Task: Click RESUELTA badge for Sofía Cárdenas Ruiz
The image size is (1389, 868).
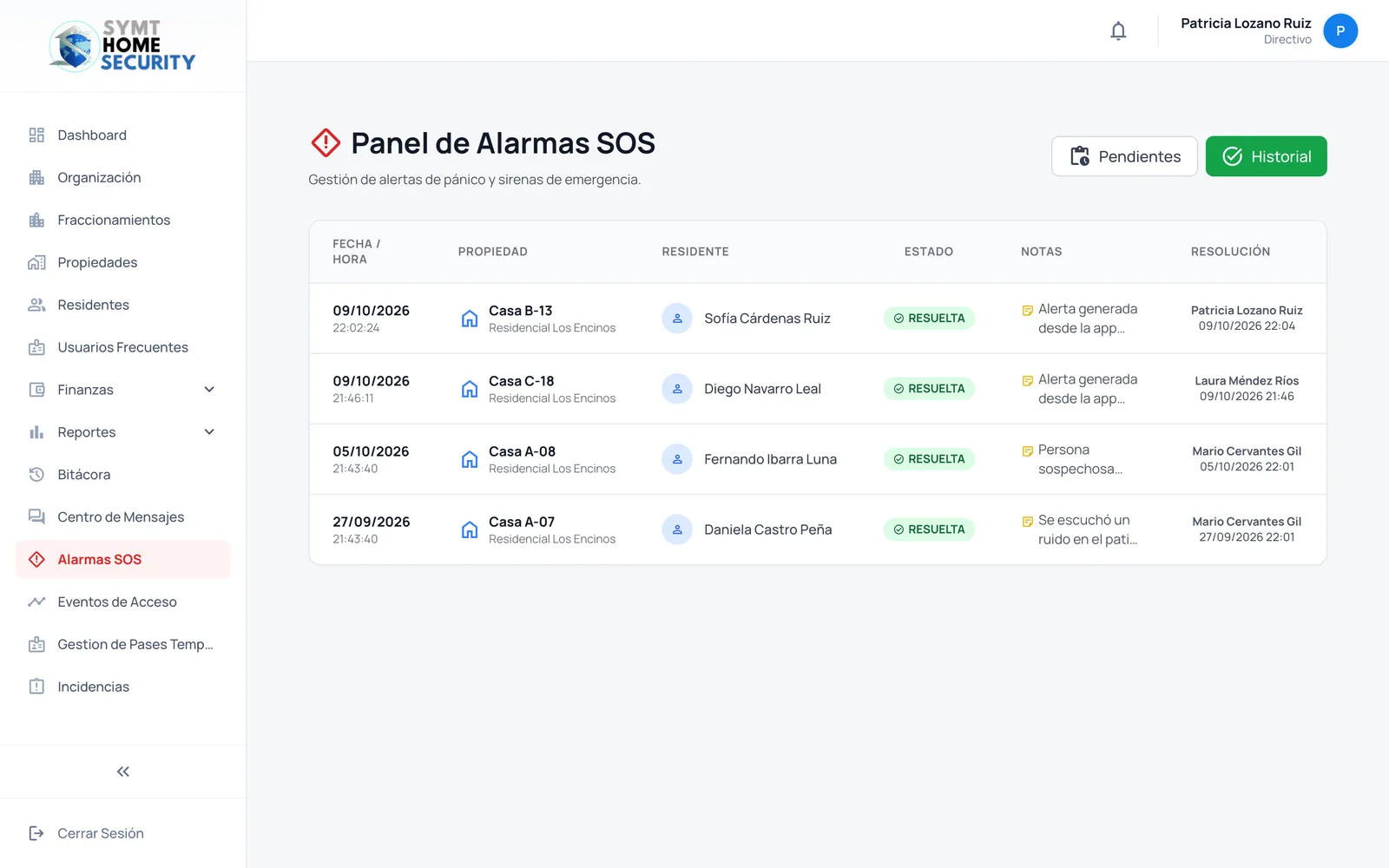Action: [x=929, y=319]
